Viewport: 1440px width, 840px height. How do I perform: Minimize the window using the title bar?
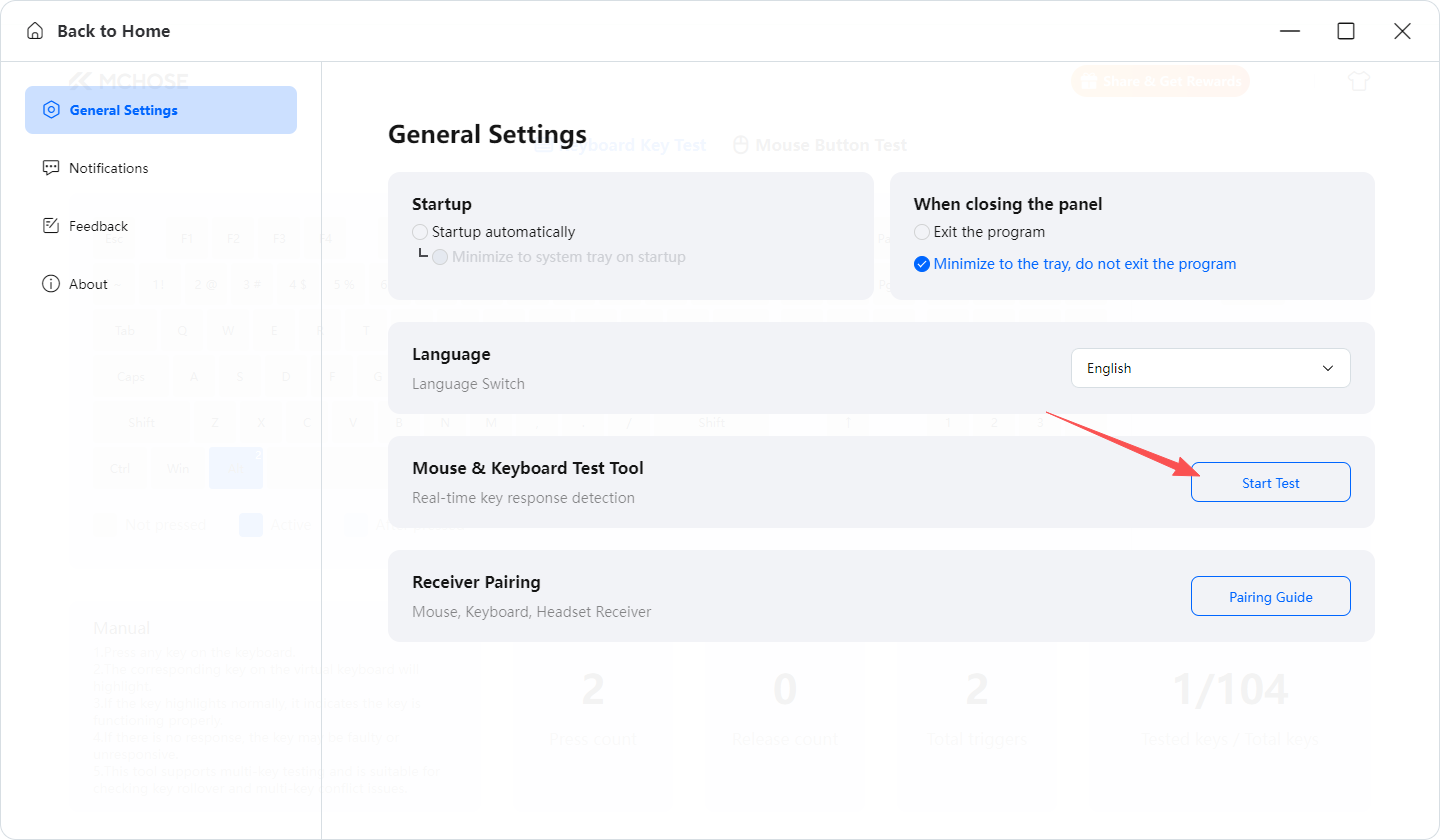1290,31
